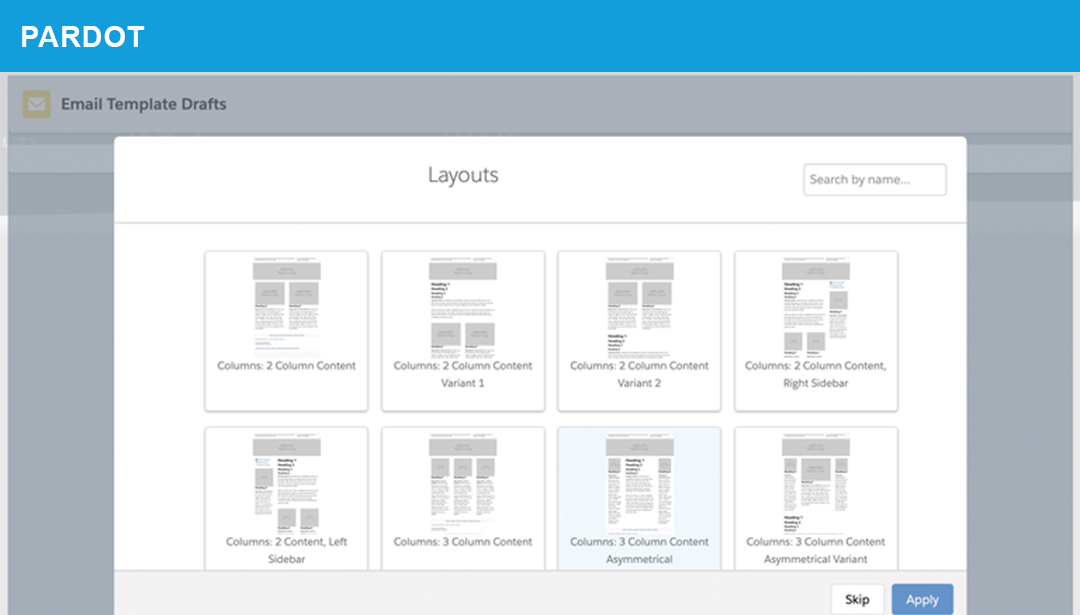Click the envelope Email Template Drafts icon
The width and height of the screenshot is (1080, 615).
coord(37,104)
